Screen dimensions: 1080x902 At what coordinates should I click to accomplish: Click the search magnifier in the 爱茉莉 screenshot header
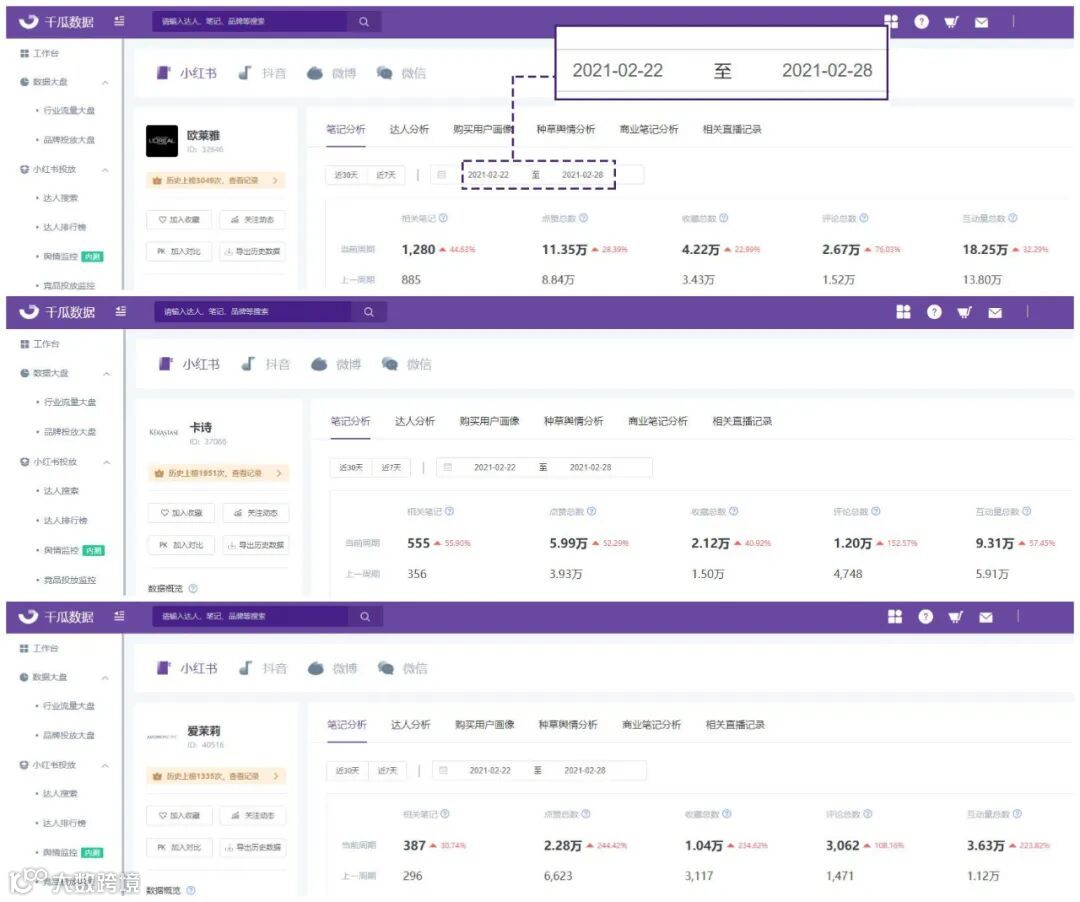click(365, 616)
